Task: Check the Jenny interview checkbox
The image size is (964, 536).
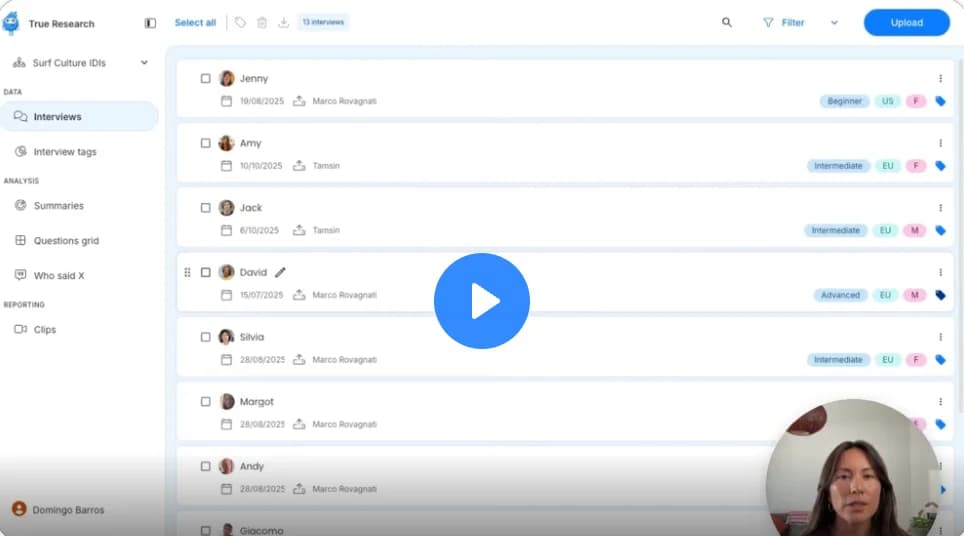Action: tap(205, 79)
